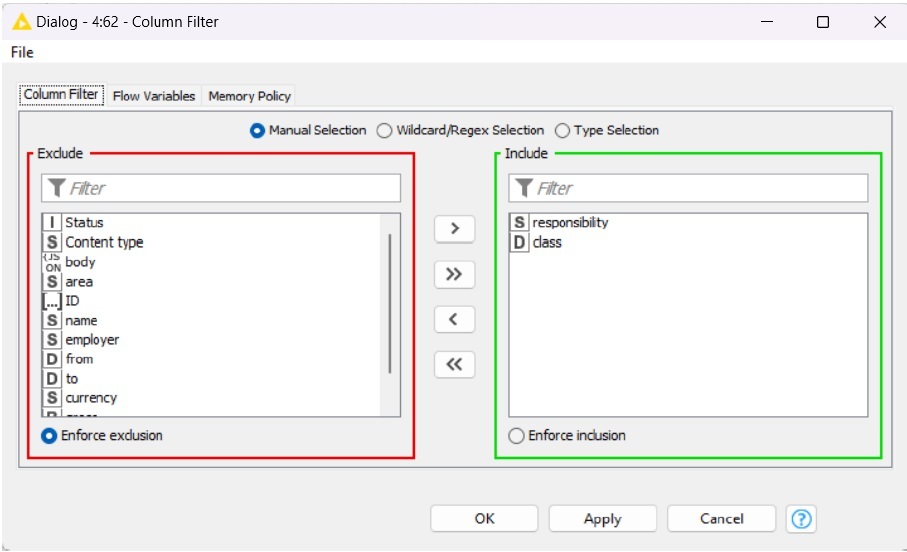Click the Apply button
The width and height of the screenshot is (907, 552).
click(x=602, y=519)
